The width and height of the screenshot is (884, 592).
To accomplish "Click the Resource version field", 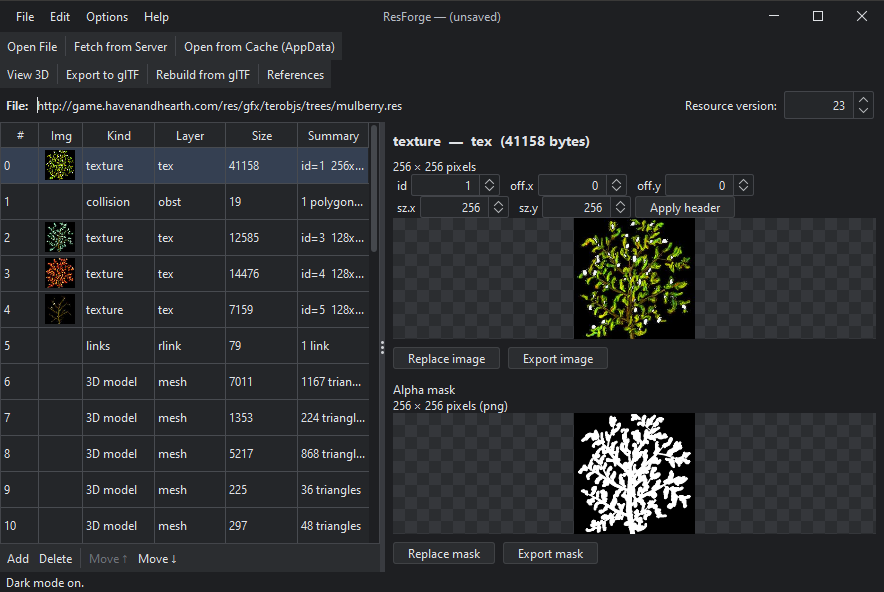I will tap(819, 105).
